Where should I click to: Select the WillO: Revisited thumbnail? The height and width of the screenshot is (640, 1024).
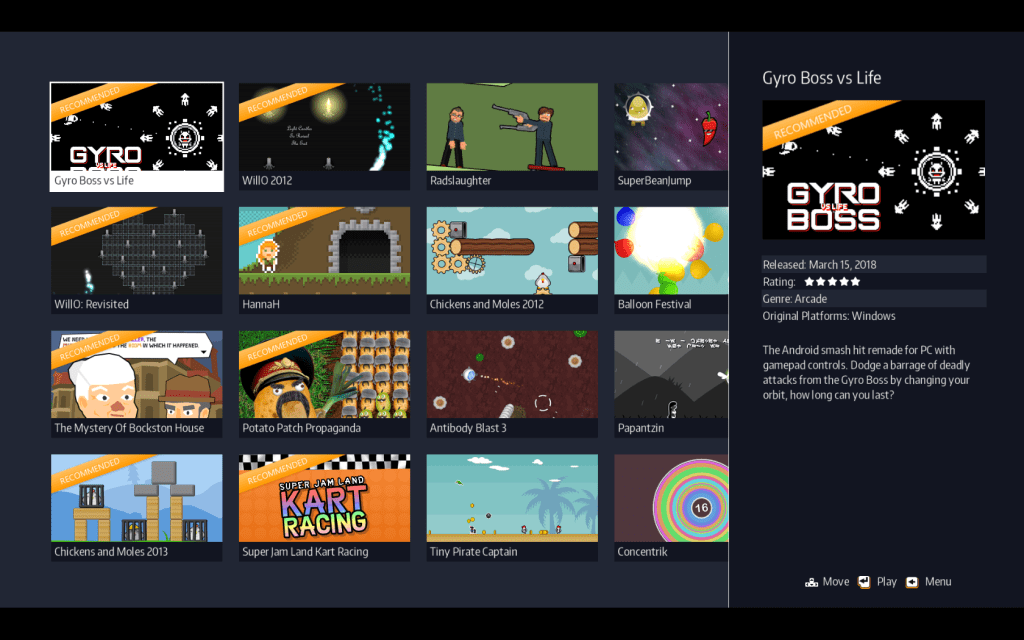[x=137, y=260]
